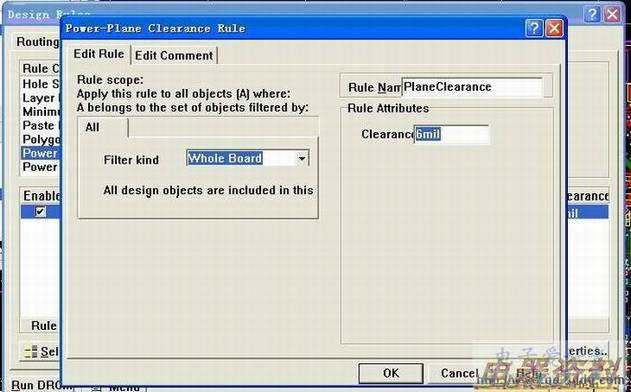Screen dimensions: 631x392
Task: Select the Paste rule class in list
Action: pos(40,126)
